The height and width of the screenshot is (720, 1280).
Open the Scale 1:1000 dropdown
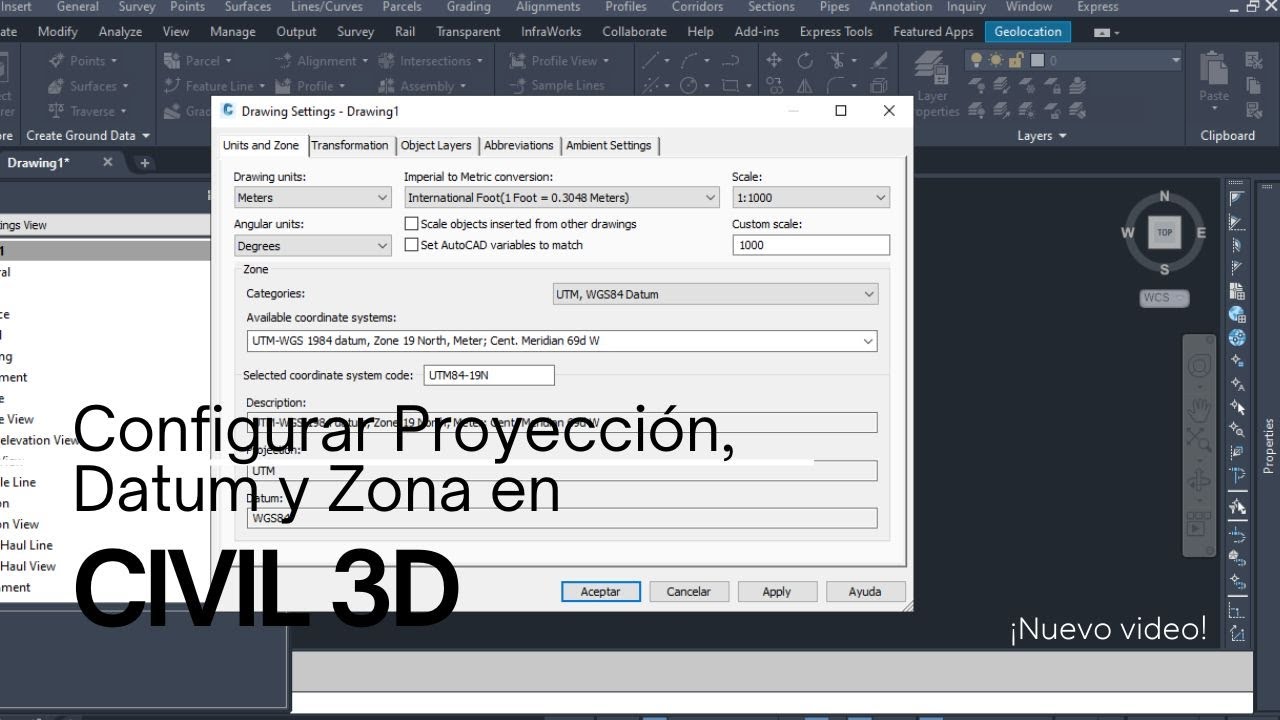coord(811,198)
